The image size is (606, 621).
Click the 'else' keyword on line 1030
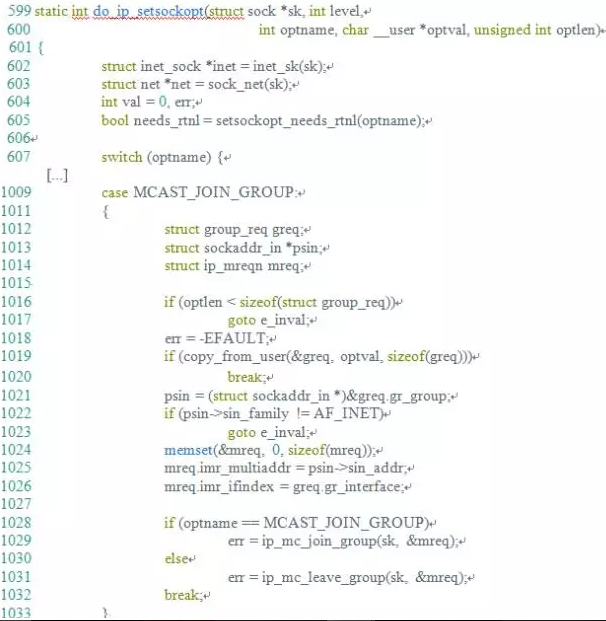[x=177, y=558]
